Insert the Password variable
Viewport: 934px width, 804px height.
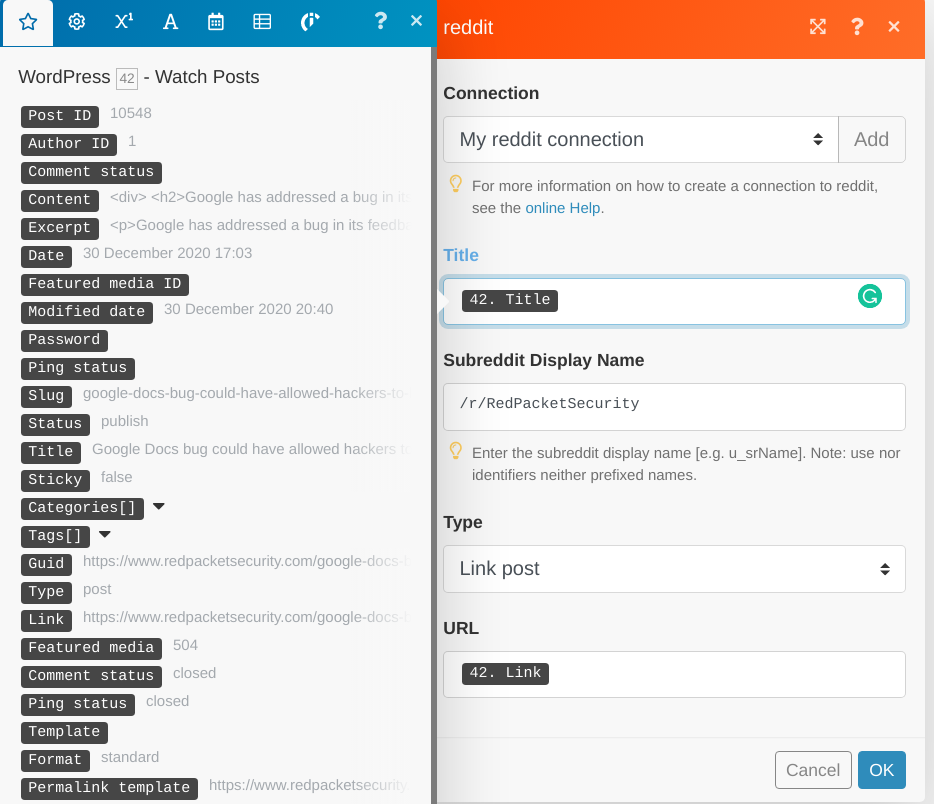[64, 340]
